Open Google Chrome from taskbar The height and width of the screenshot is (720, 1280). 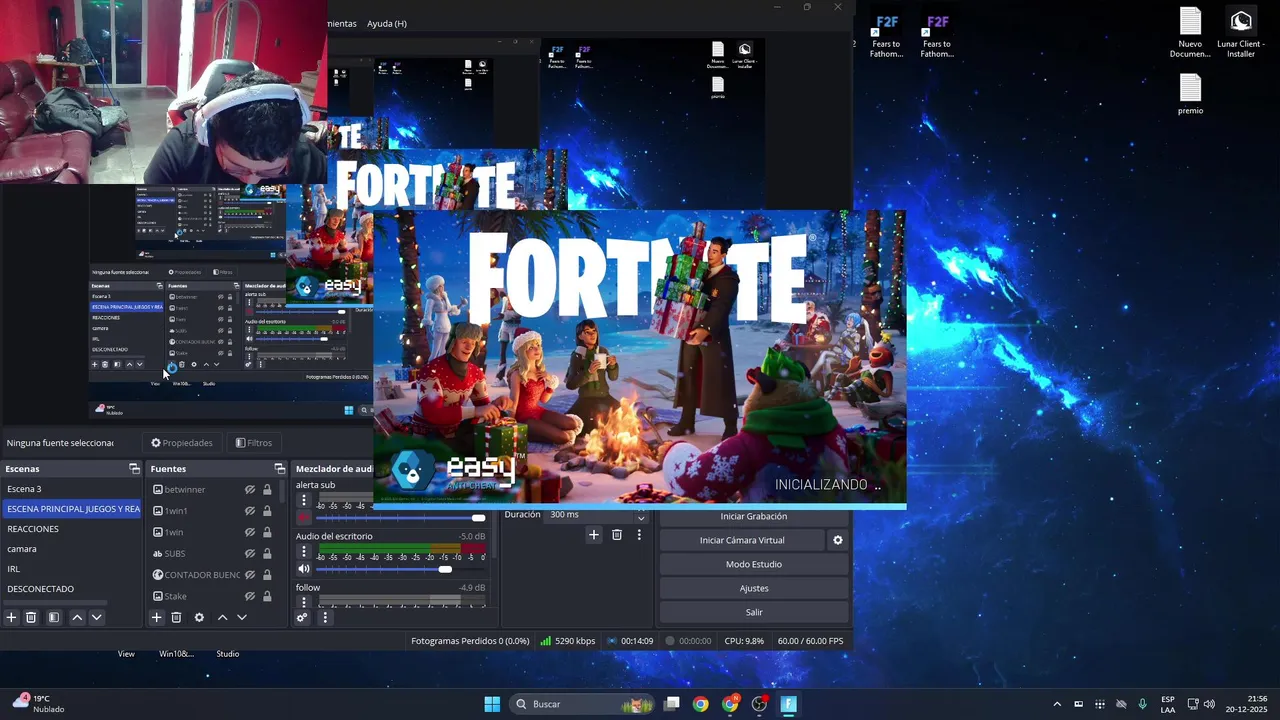[x=700, y=704]
